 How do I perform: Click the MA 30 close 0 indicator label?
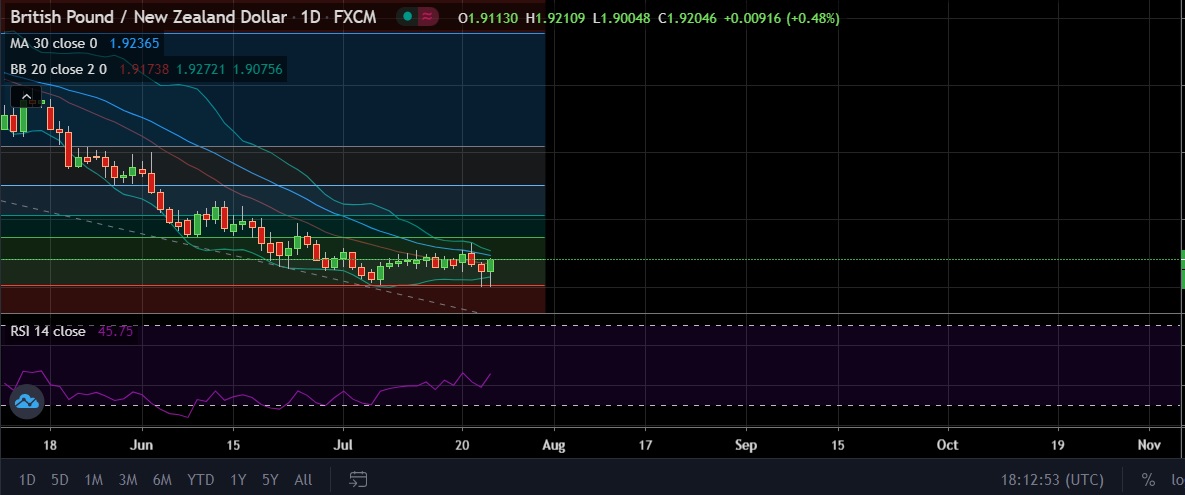click(54, 44)
